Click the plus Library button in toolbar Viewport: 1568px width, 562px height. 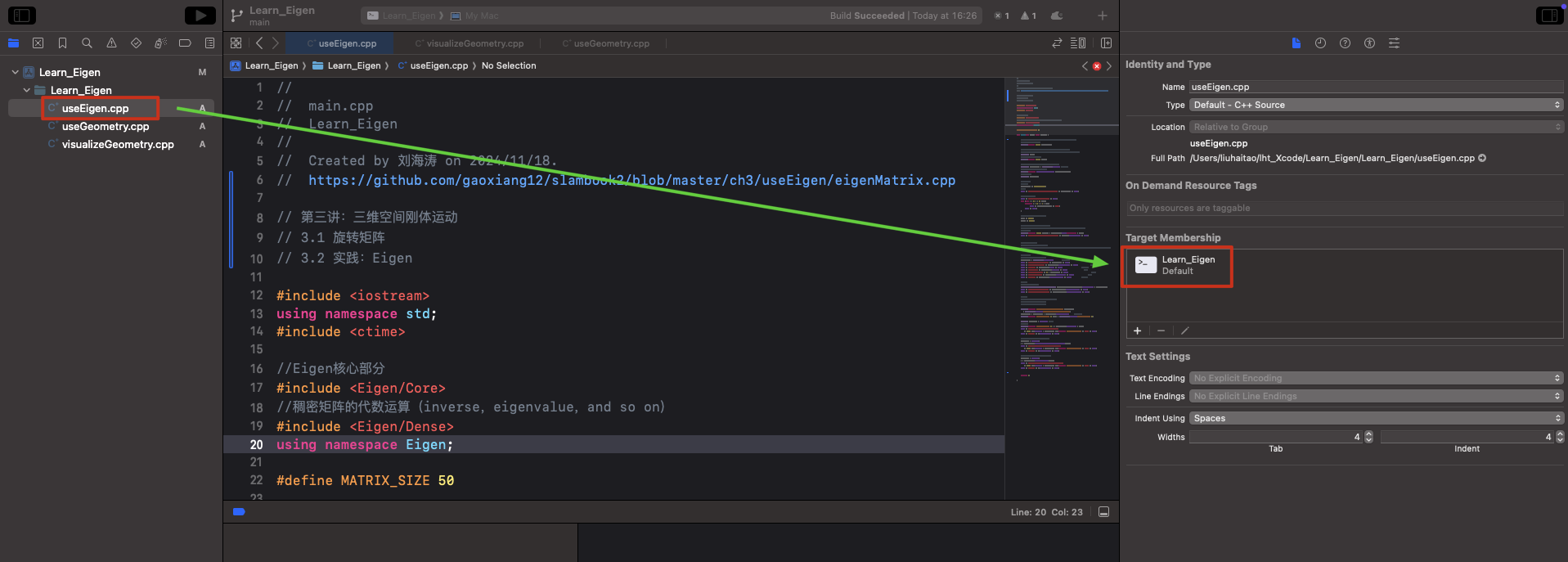pyautogui.click(x=1103, y=16)
